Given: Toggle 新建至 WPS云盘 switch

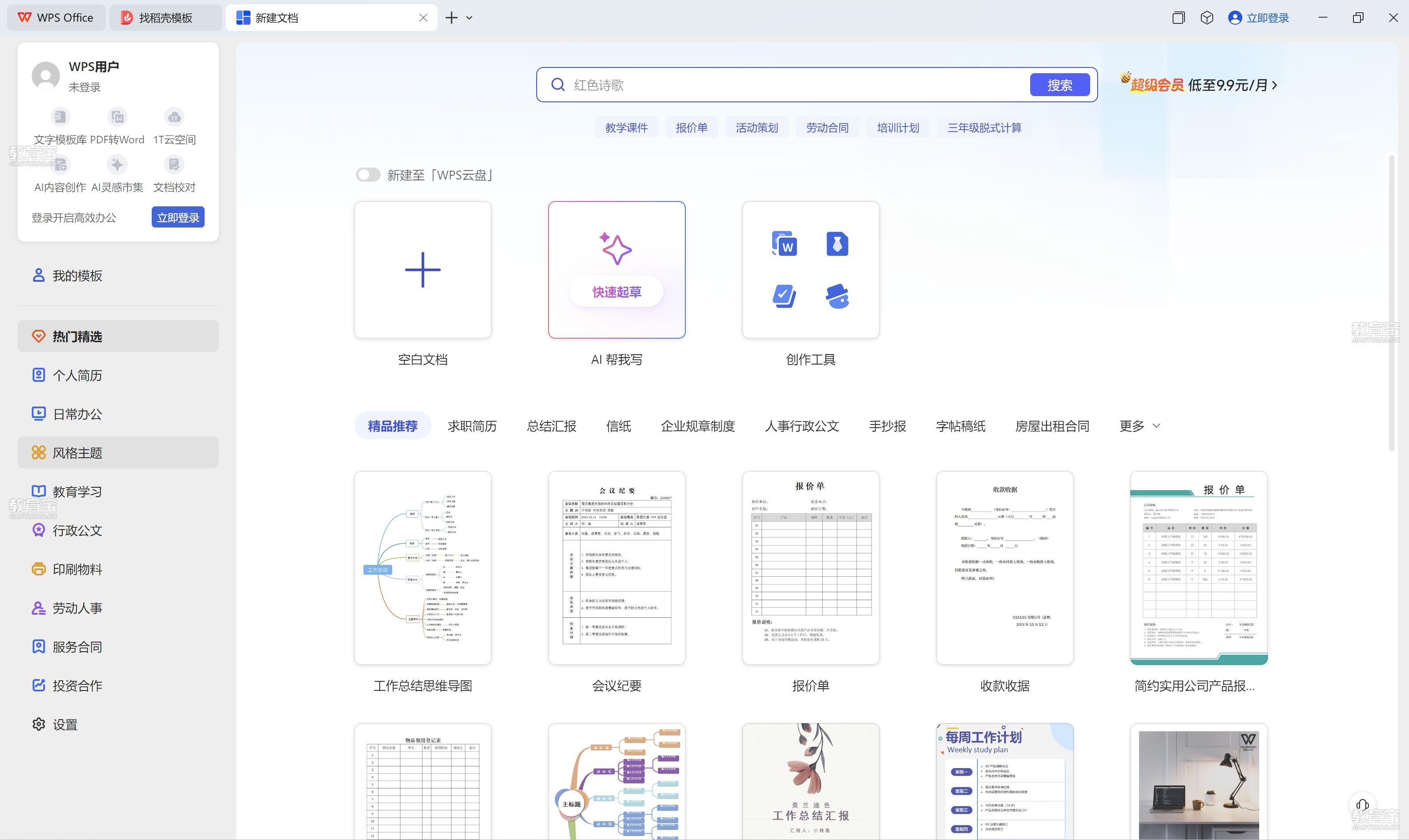Looking at the screenshot, I should coord(368,175).
